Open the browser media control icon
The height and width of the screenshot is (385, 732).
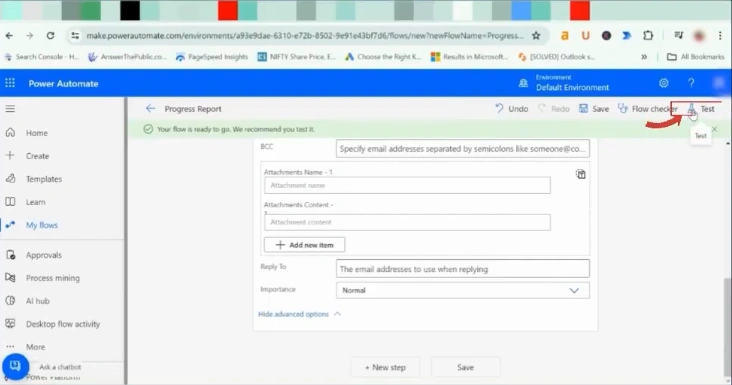point(679,35)
